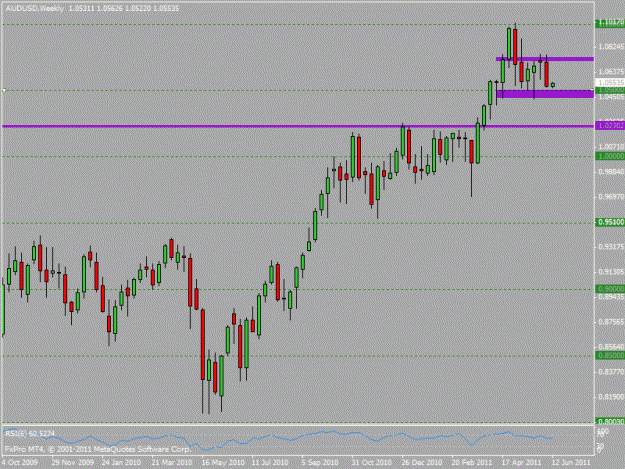Image resolution: width=625 pixels, height=469 pixels.
Task: Click the latest small green candle
Action: tap(553, 84)
